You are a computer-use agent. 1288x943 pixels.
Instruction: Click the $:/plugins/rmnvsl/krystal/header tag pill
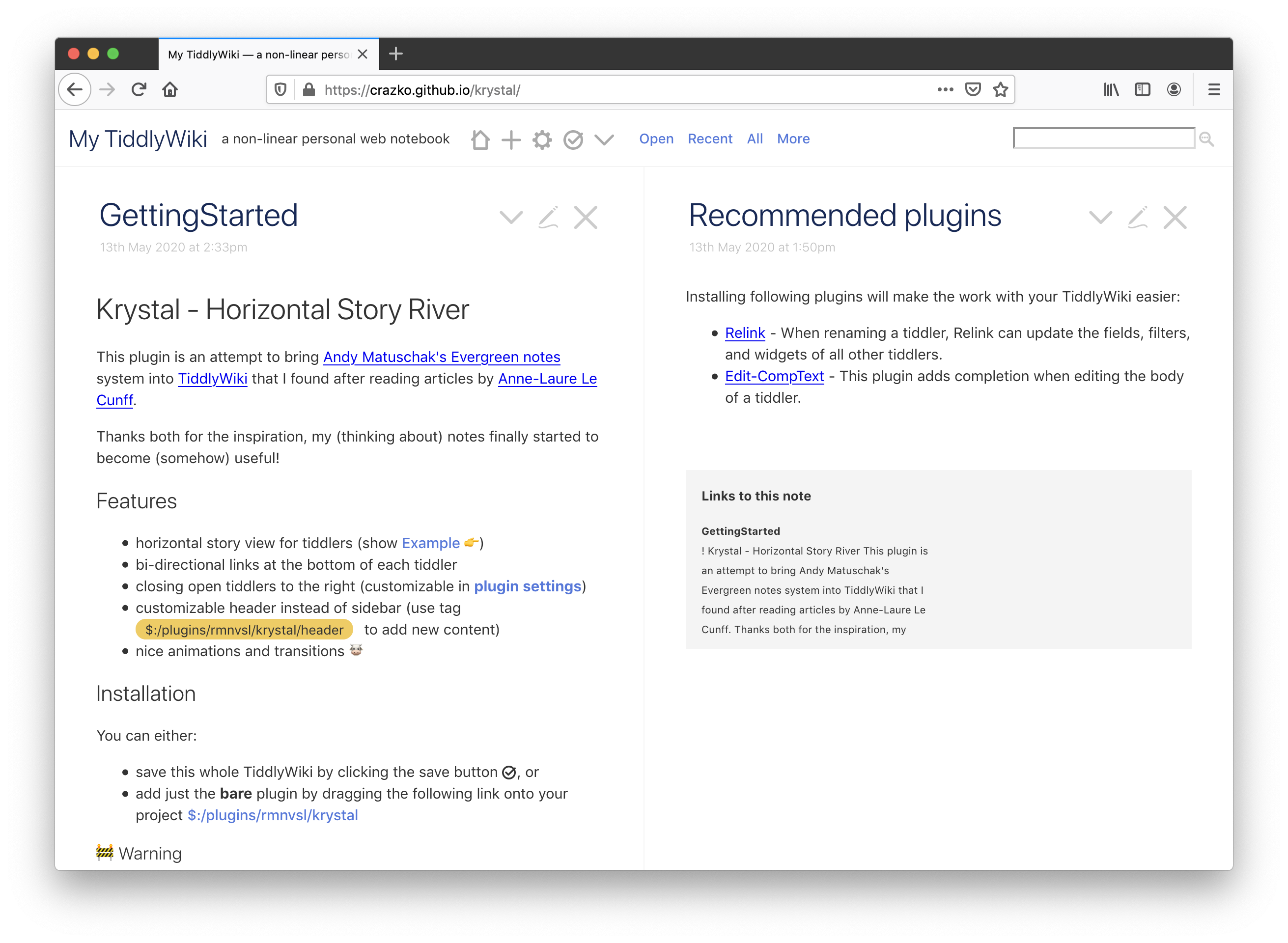(x=244, y=630)
